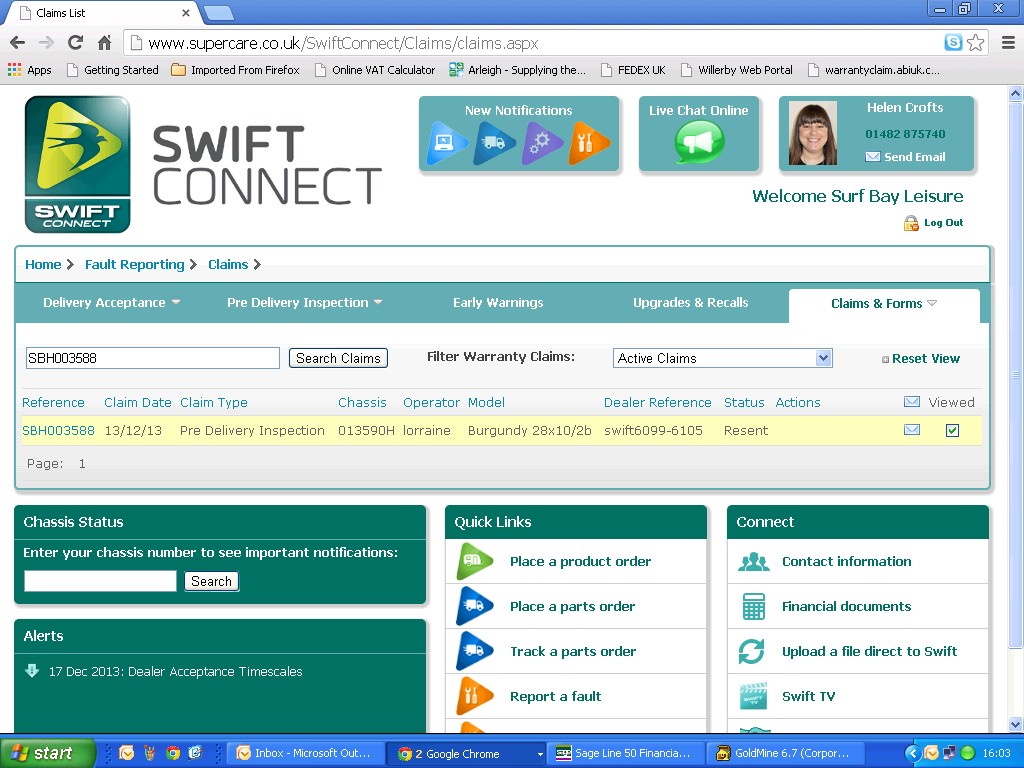Expand the Pre Delivery Inspection menu
The width and height of the screenshot is (1024, 768).
pos(304,303)
